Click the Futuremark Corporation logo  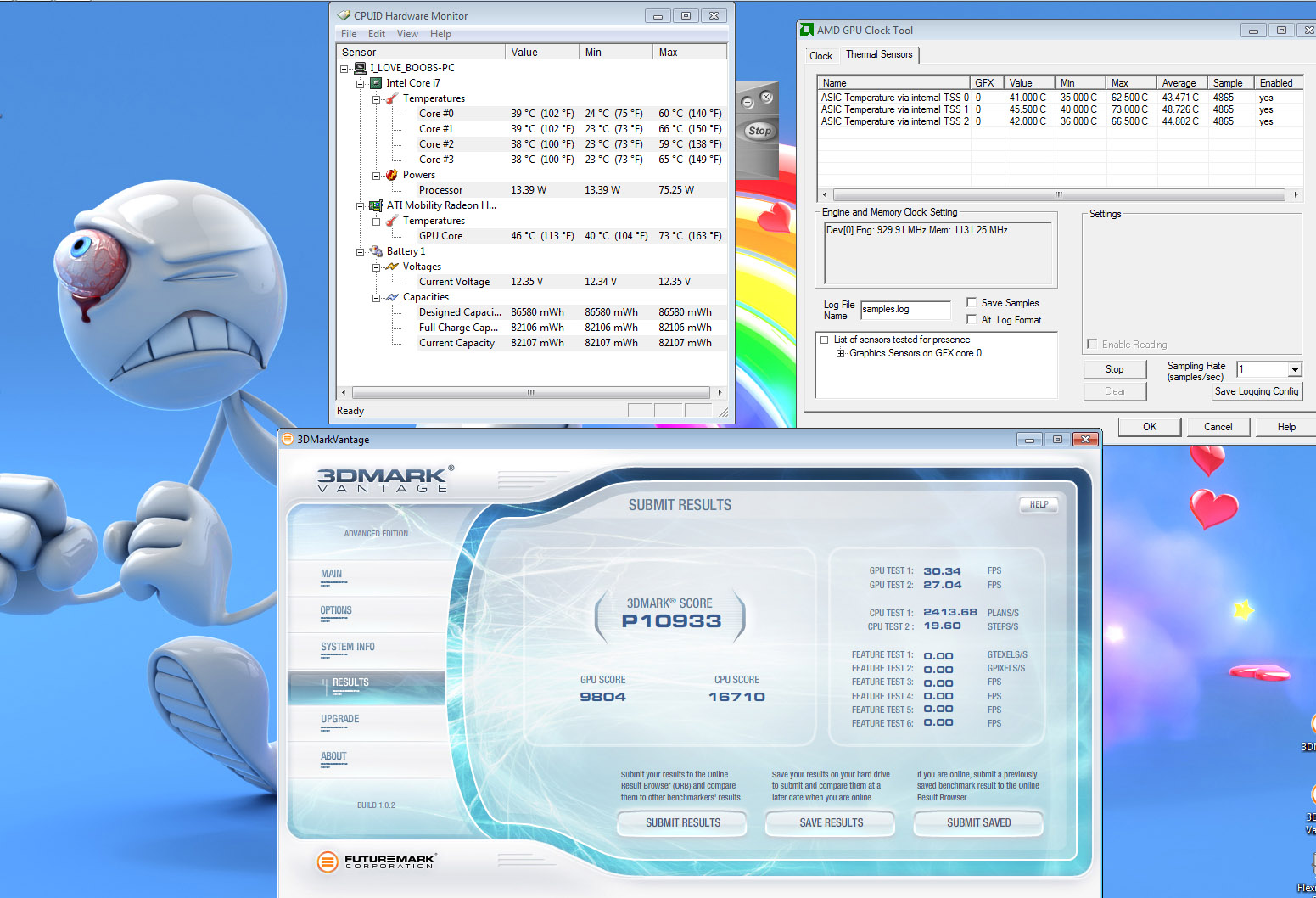click(x=376, y=862)
